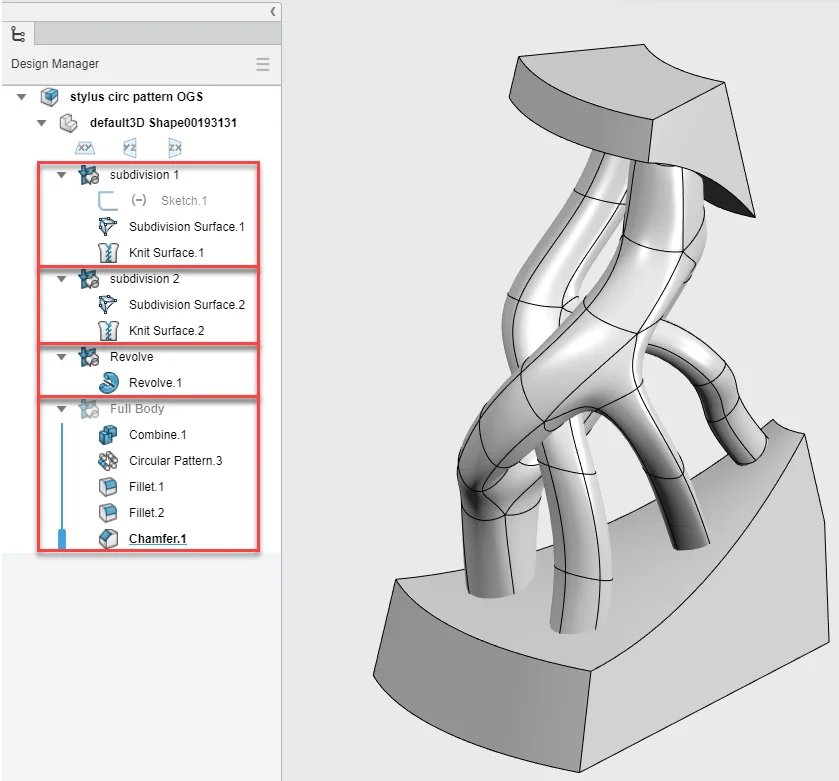Click the Sketch.1 icon
Viewport: 839px width, 781px height.
109,201
